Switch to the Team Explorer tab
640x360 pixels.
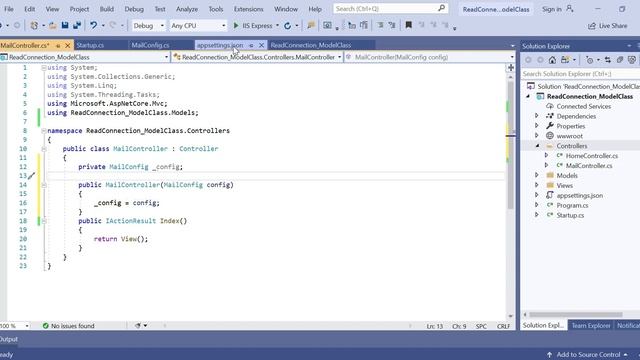(591, 325)
